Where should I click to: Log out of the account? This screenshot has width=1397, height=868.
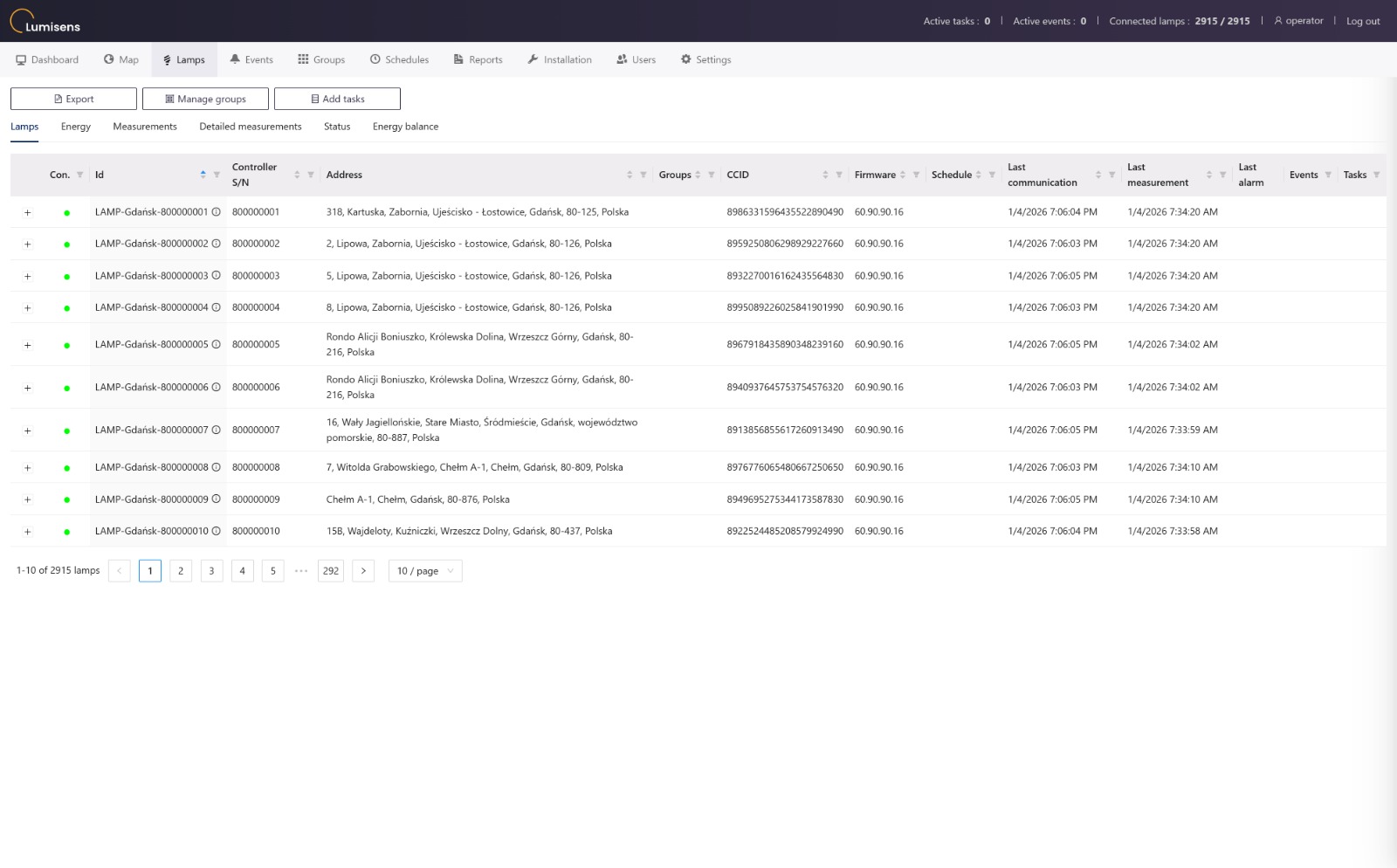pyautogui.click(x=1363, y=21)
